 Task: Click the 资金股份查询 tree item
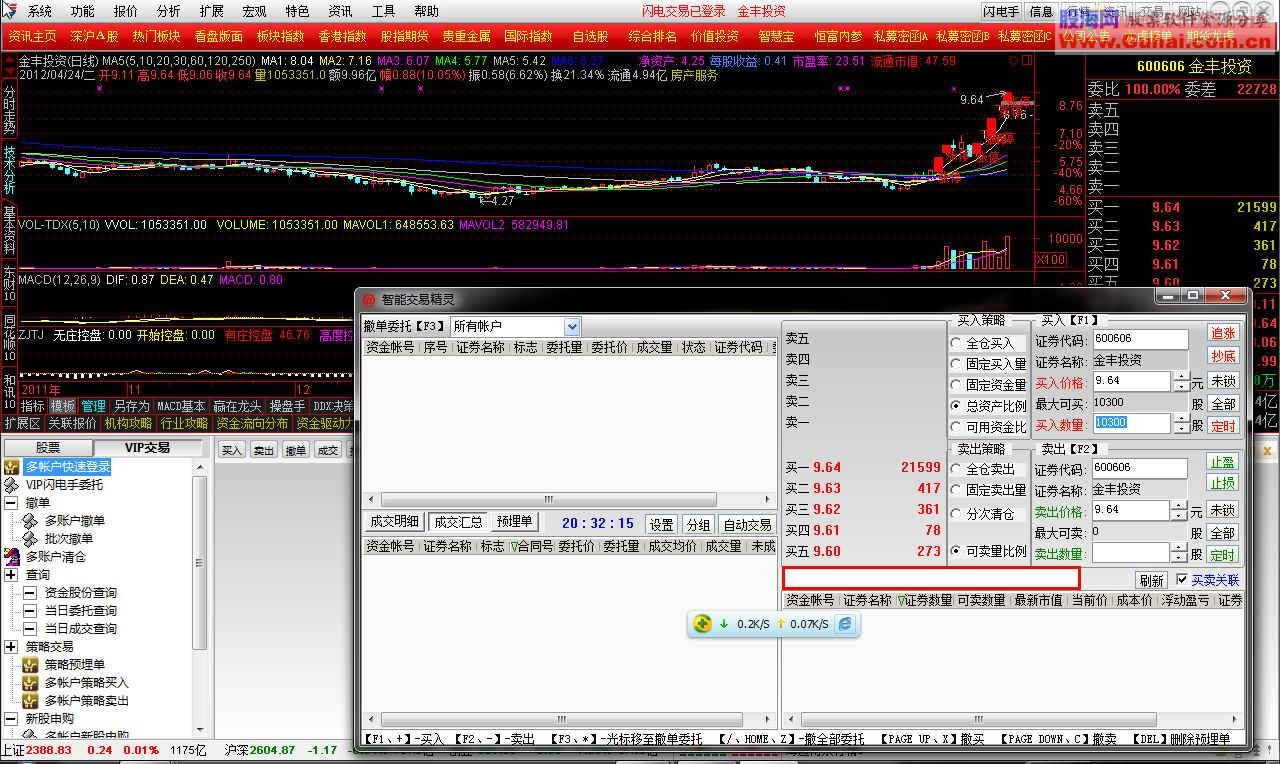point(80,593)
